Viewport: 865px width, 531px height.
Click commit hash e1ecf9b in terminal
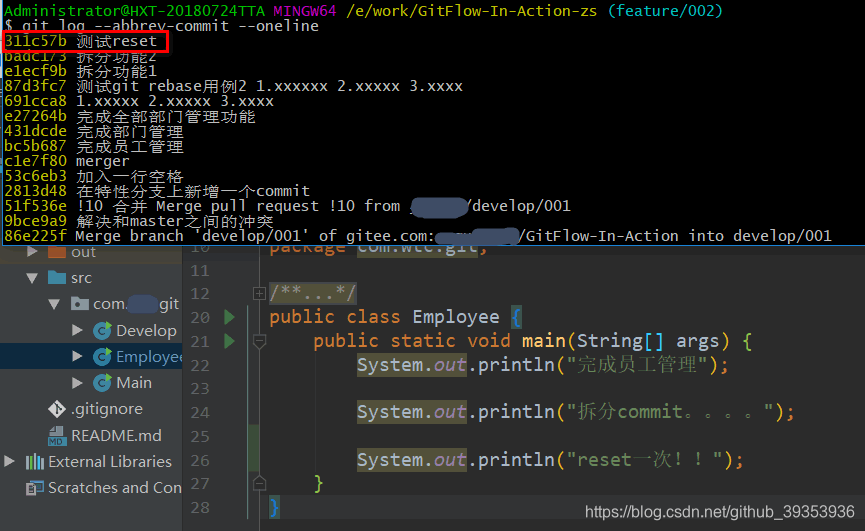coord(35,71)
